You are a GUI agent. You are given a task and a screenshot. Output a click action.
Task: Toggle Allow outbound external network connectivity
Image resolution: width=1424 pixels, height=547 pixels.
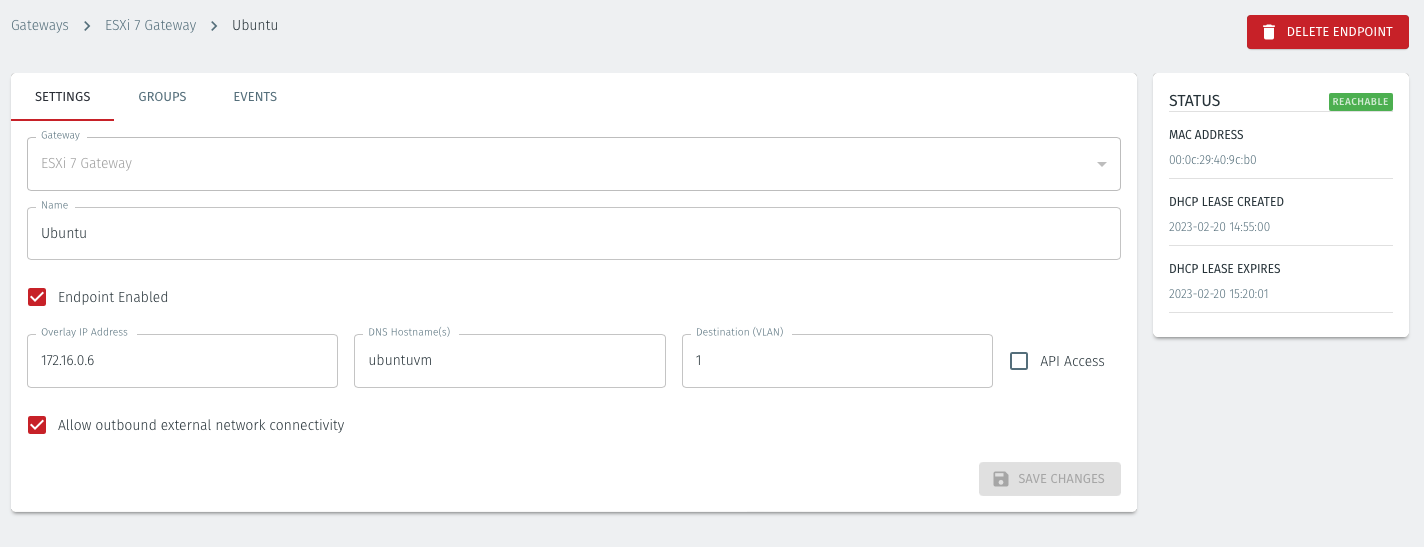click(x=37, y=425)
